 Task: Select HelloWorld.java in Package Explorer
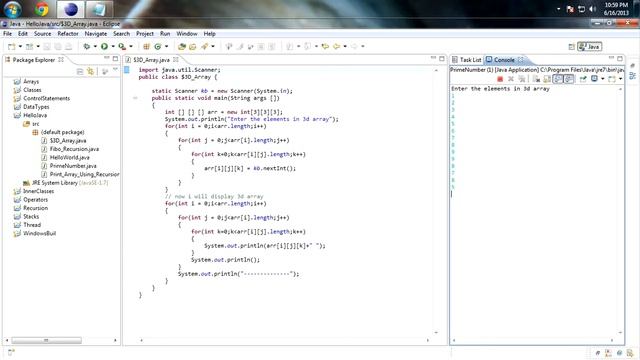[69, 158]
